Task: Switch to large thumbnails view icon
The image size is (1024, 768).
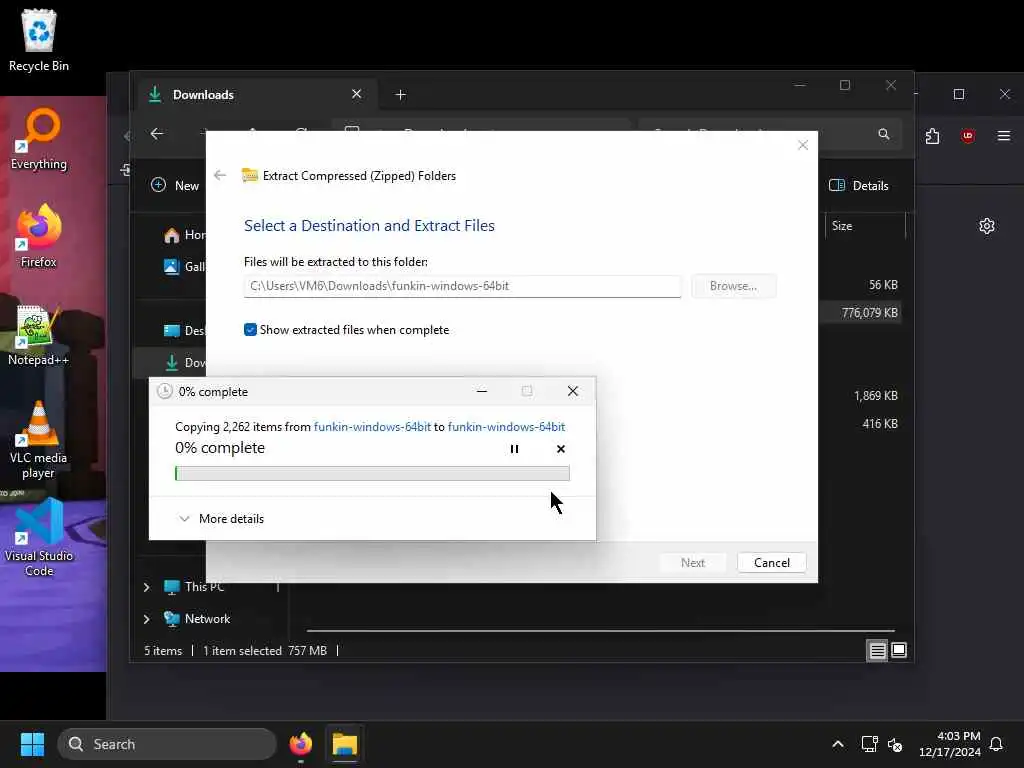Action: pos(899,650)
